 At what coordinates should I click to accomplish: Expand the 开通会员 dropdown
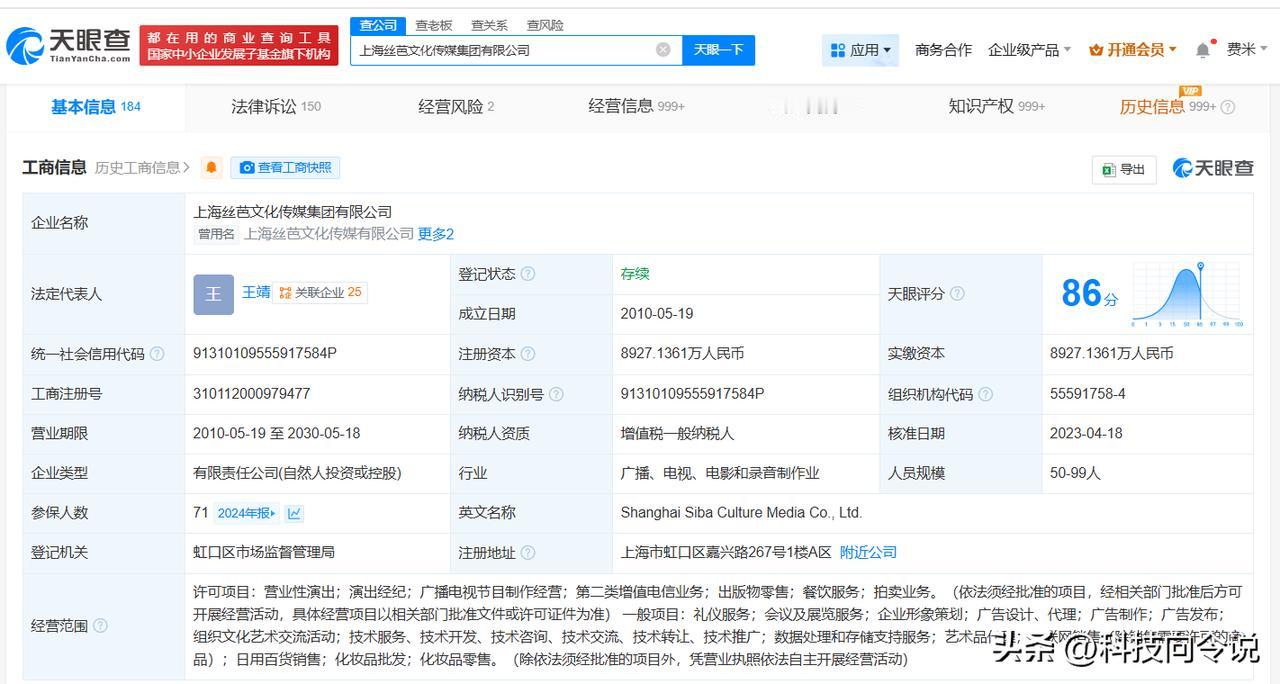point(1132,50)
